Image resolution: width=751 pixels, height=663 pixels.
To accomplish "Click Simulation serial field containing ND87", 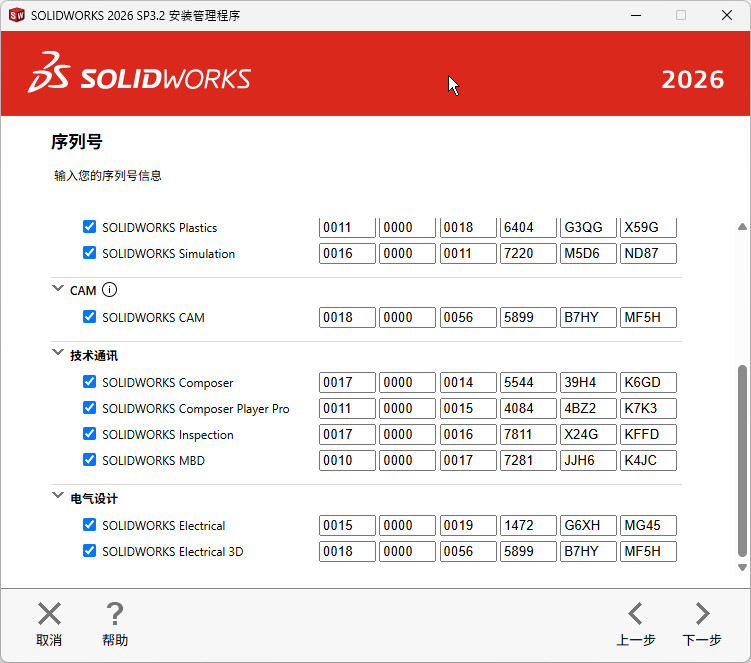I will coord(649,253).
